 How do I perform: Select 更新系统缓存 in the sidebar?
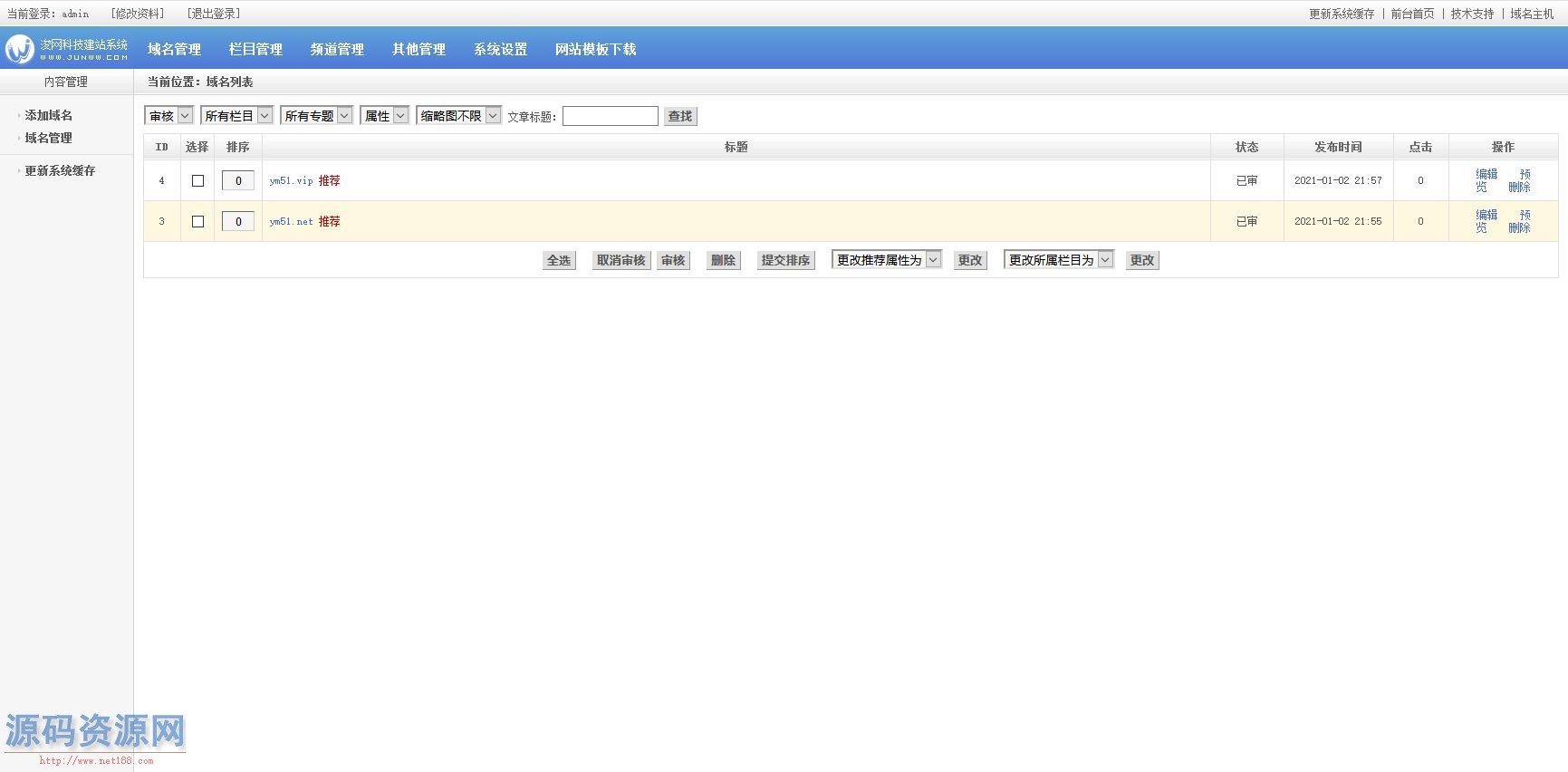60,170
